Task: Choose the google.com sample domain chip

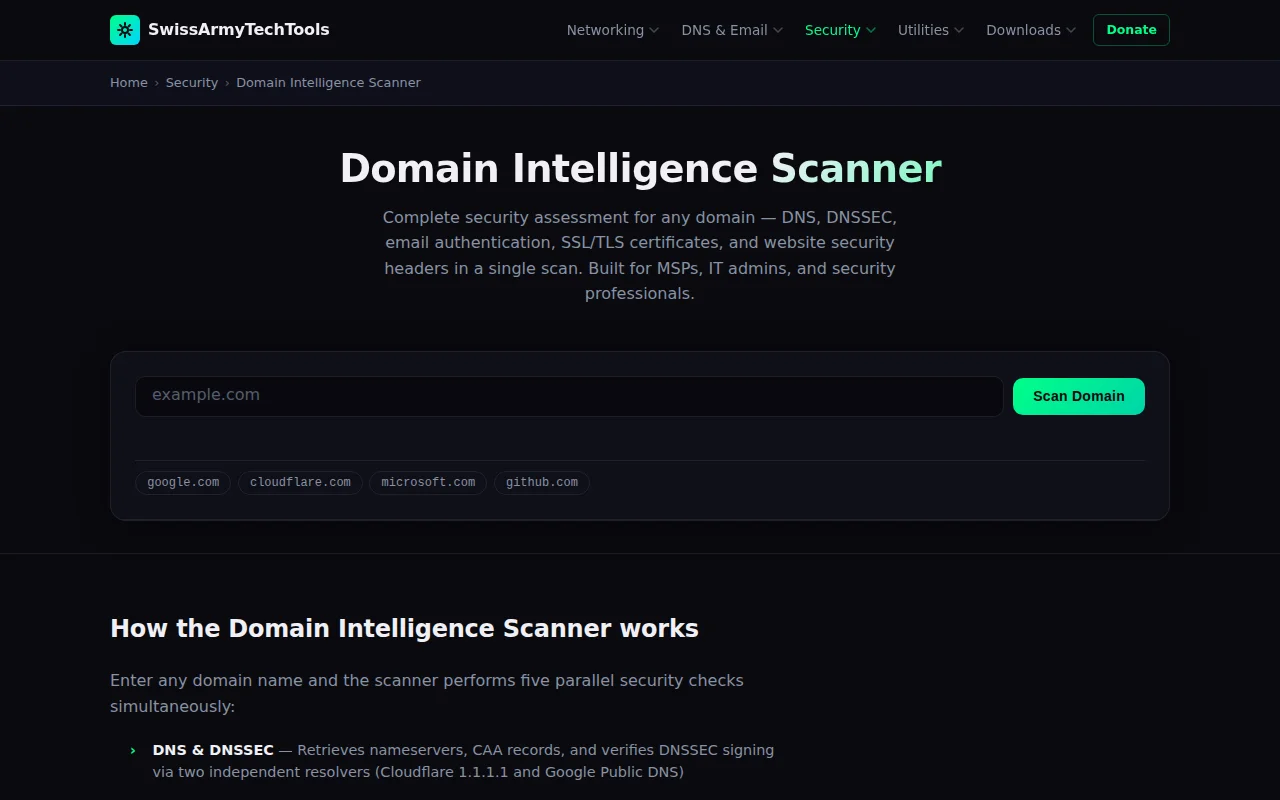Action: (183, 483)
